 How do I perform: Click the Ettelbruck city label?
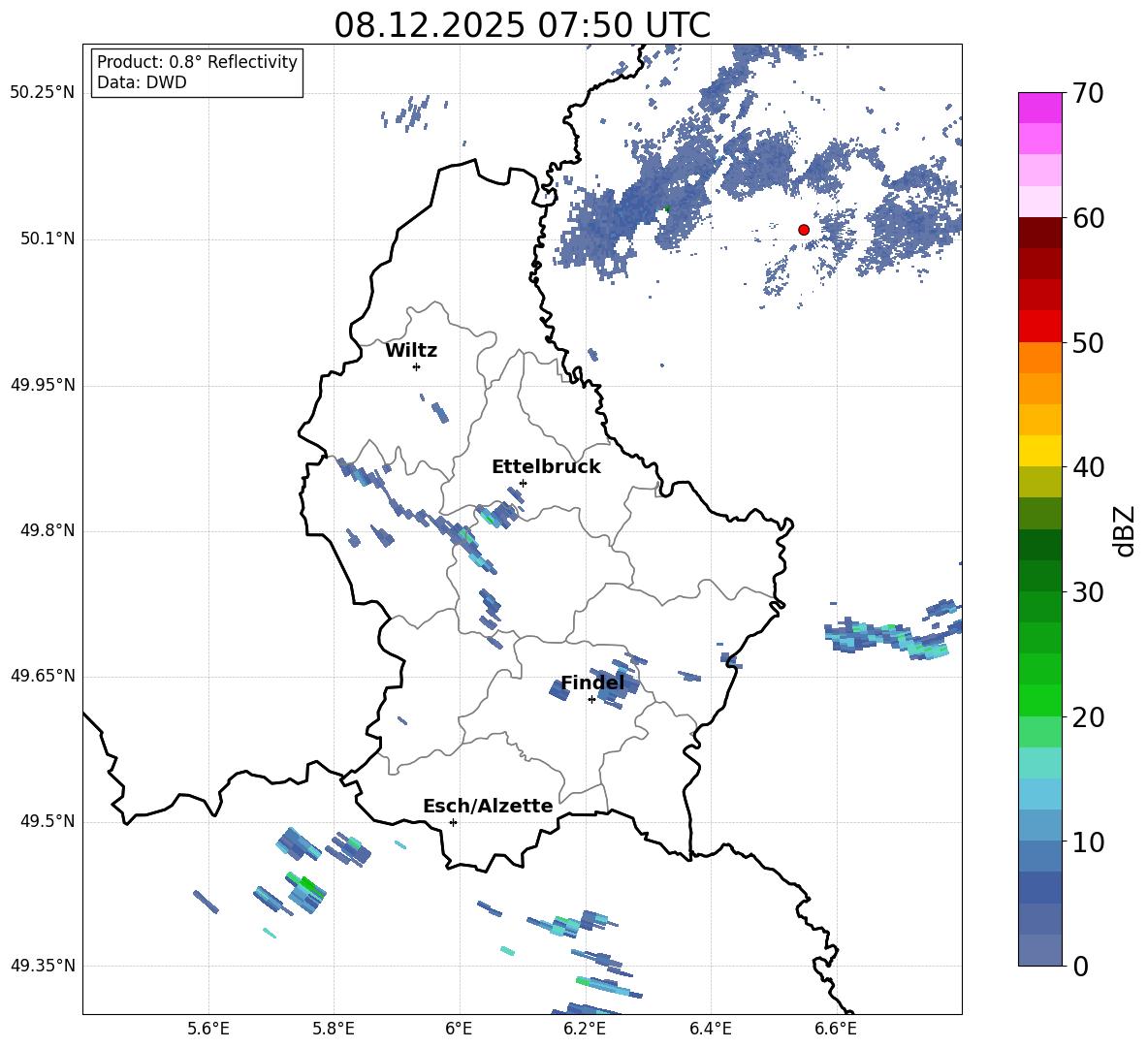pos(546,467)
